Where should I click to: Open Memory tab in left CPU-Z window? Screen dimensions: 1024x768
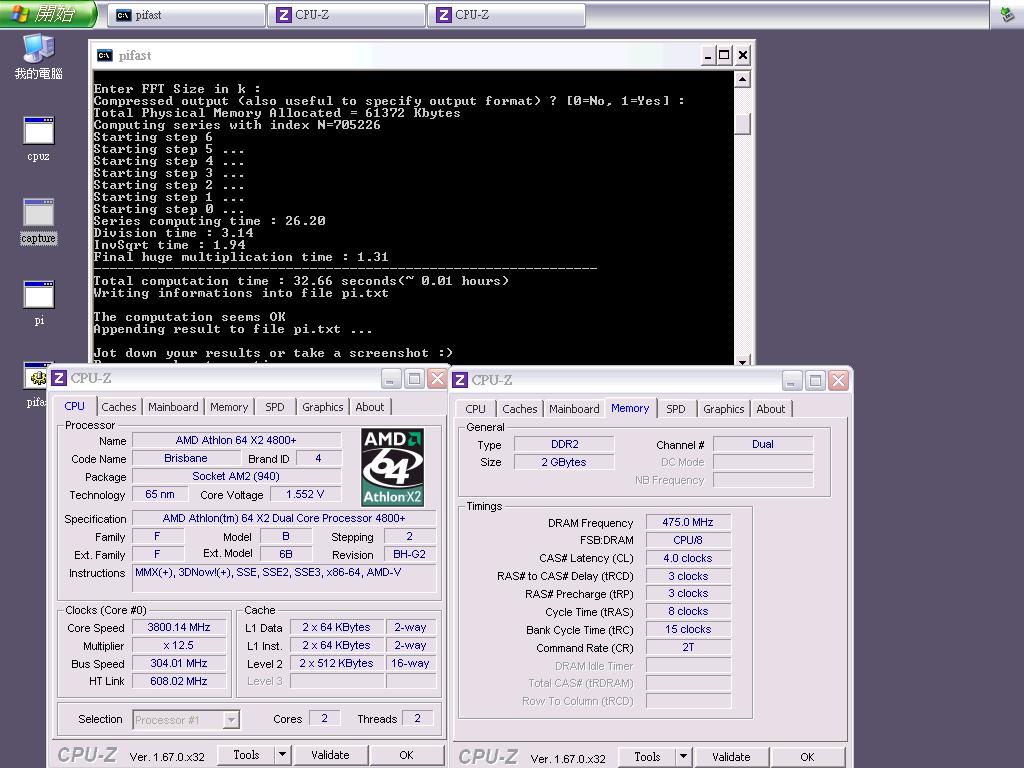(x=229, y=407)
